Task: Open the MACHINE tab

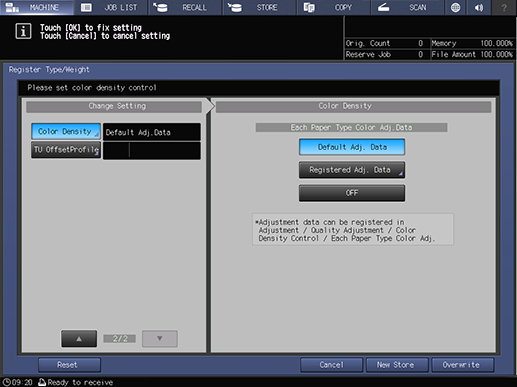Action: (x=37, y=7)
